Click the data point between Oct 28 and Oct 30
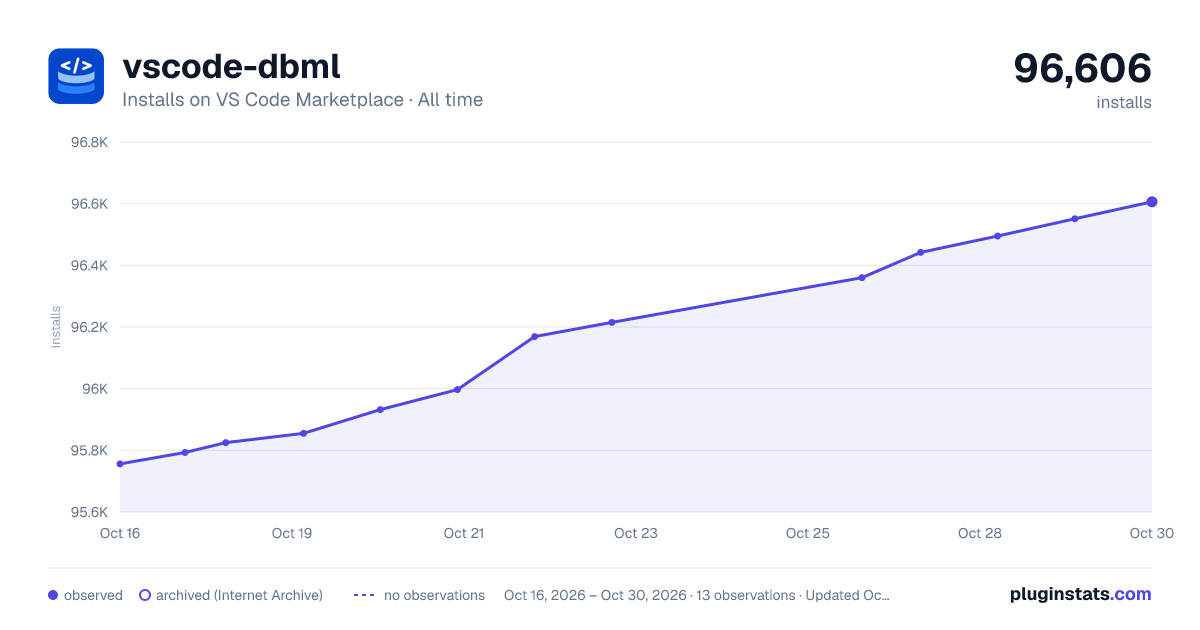 pos(1074,218)
